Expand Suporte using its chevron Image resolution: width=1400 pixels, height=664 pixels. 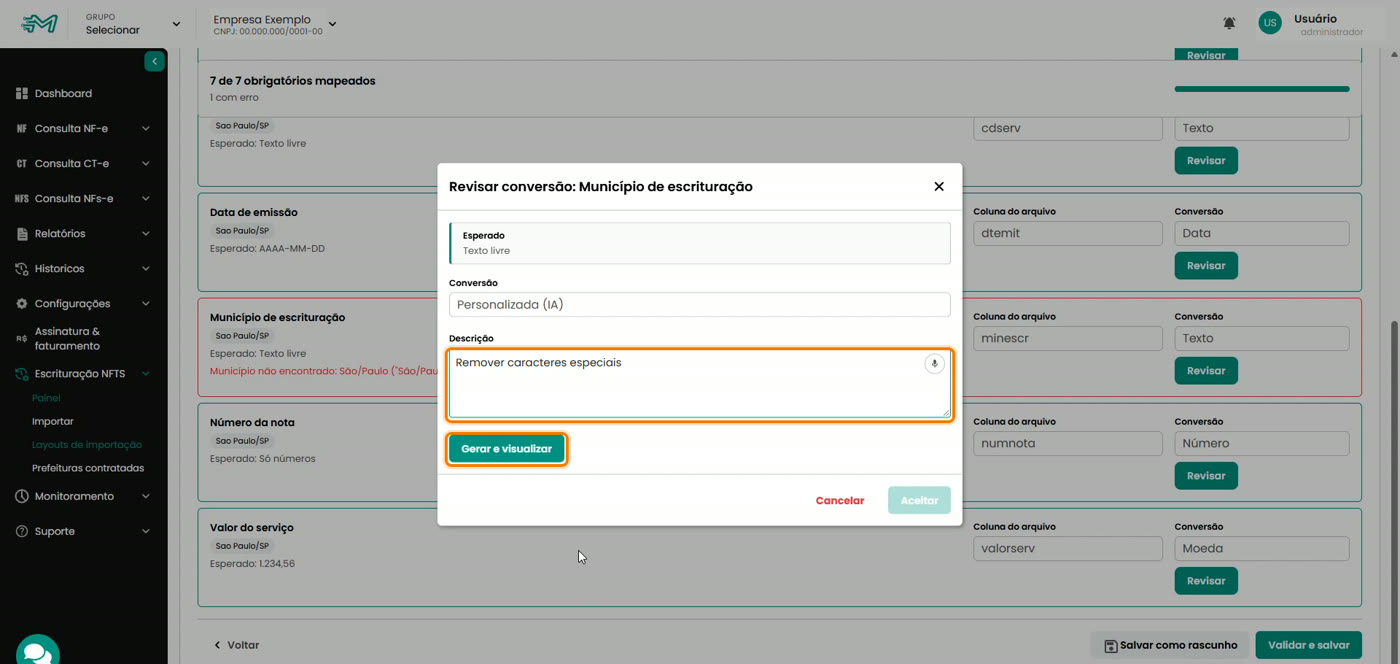coord(146,532)
